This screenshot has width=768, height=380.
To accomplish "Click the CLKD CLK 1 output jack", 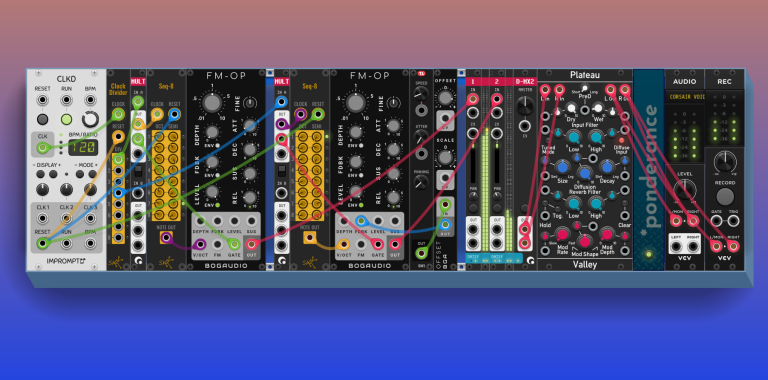I will (x=43, y=218).
